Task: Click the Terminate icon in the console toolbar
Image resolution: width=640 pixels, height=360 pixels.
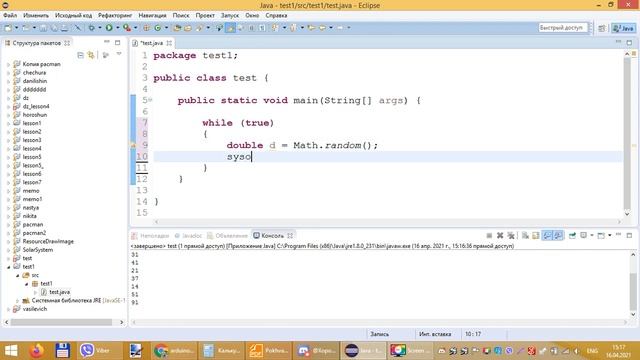Action: pyautogui.click(x=489, y=236)
